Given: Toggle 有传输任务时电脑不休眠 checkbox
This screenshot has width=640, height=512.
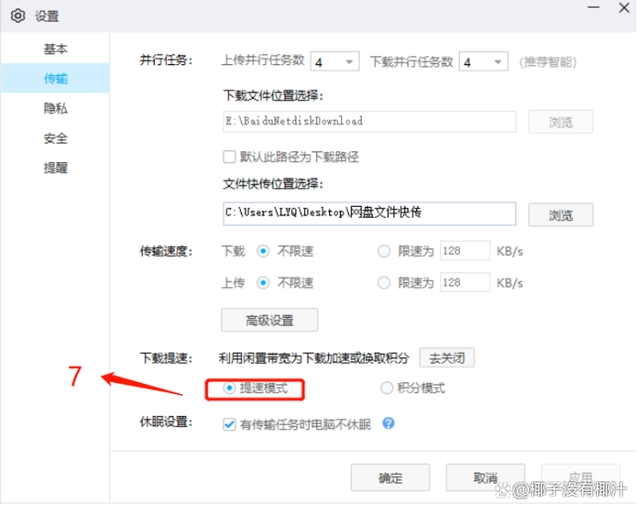Looking at the screenshot, I should [x=229, y=425].
